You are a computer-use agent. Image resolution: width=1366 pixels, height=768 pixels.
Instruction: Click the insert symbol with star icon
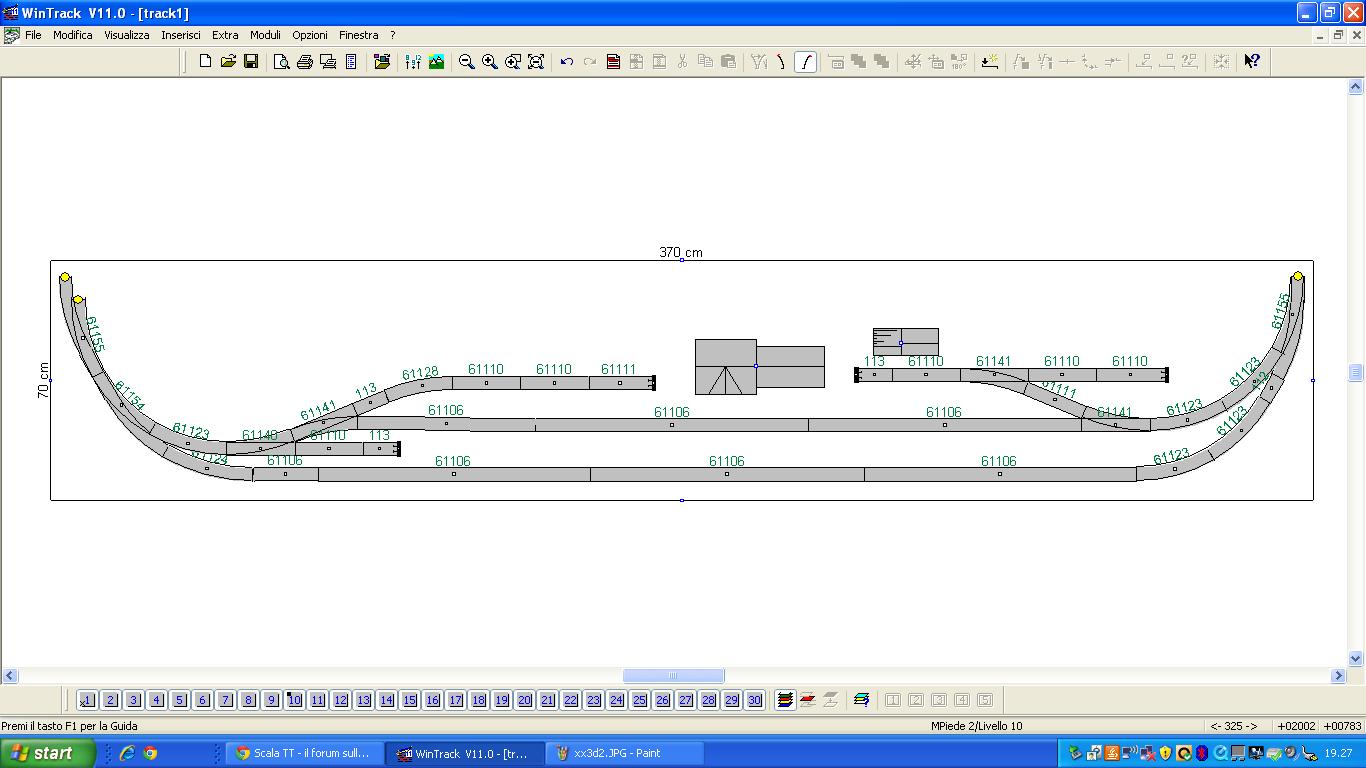pyautogui.click(x=990, y=61)
